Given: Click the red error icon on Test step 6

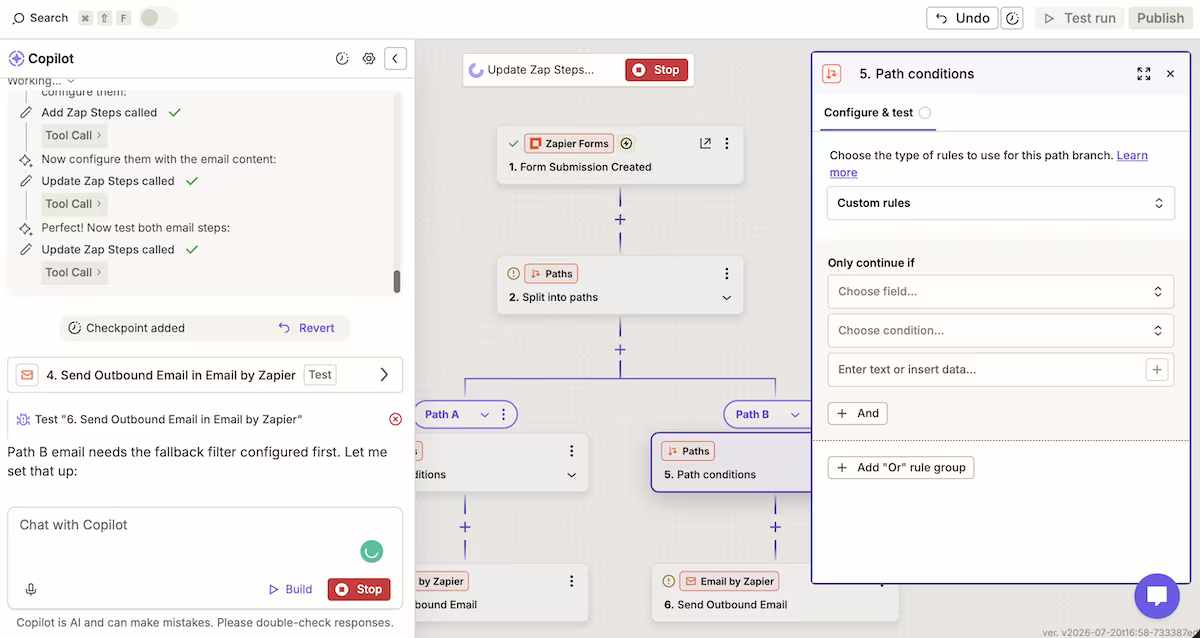Looking at the screenshot, I should (x=395, y=419).
